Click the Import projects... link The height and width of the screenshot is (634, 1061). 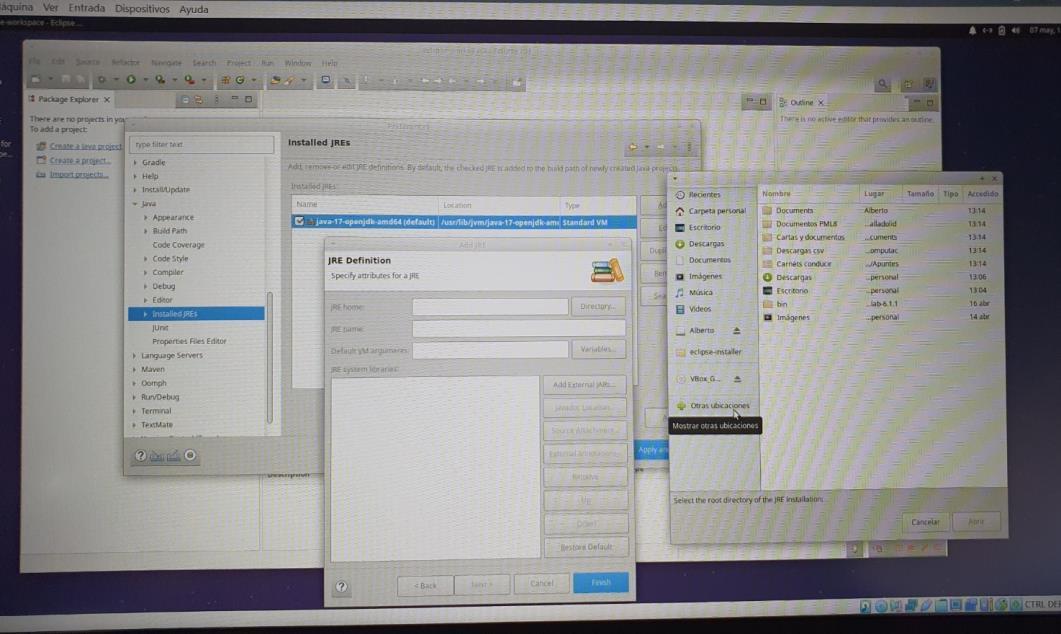(x=78, y=175)
